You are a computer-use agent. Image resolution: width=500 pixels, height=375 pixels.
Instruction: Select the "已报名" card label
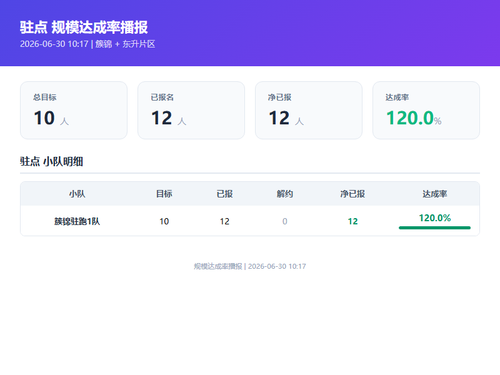coord(162,97)
